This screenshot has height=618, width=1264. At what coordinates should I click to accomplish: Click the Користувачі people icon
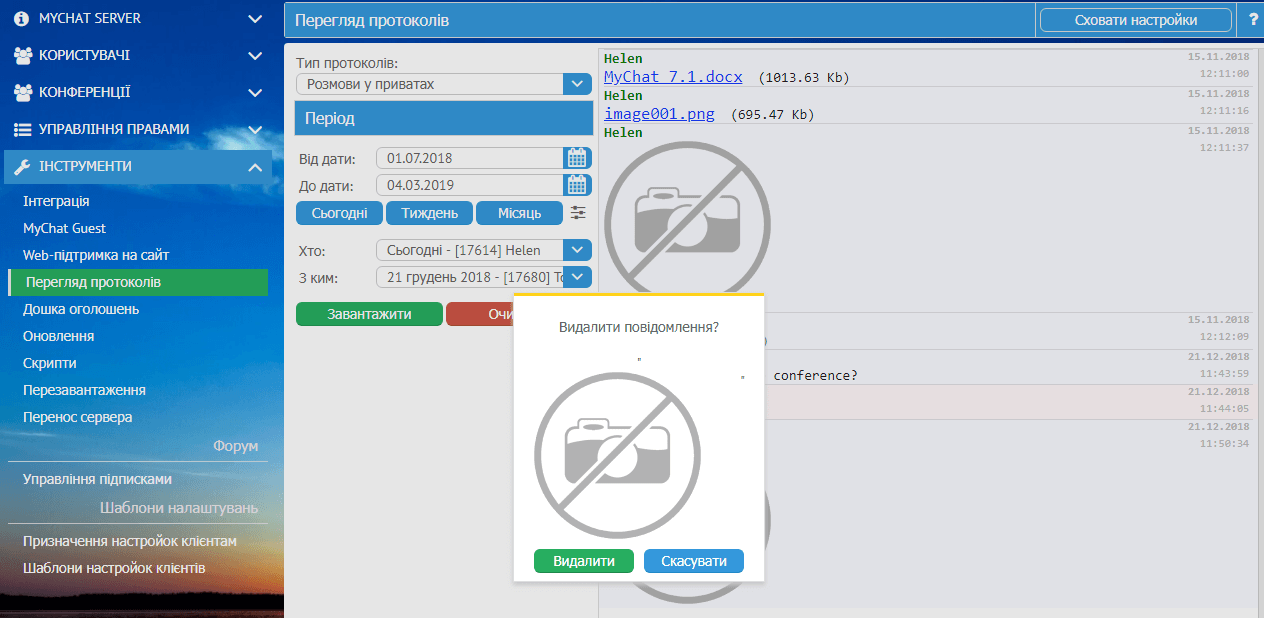[x=22, y=56]
